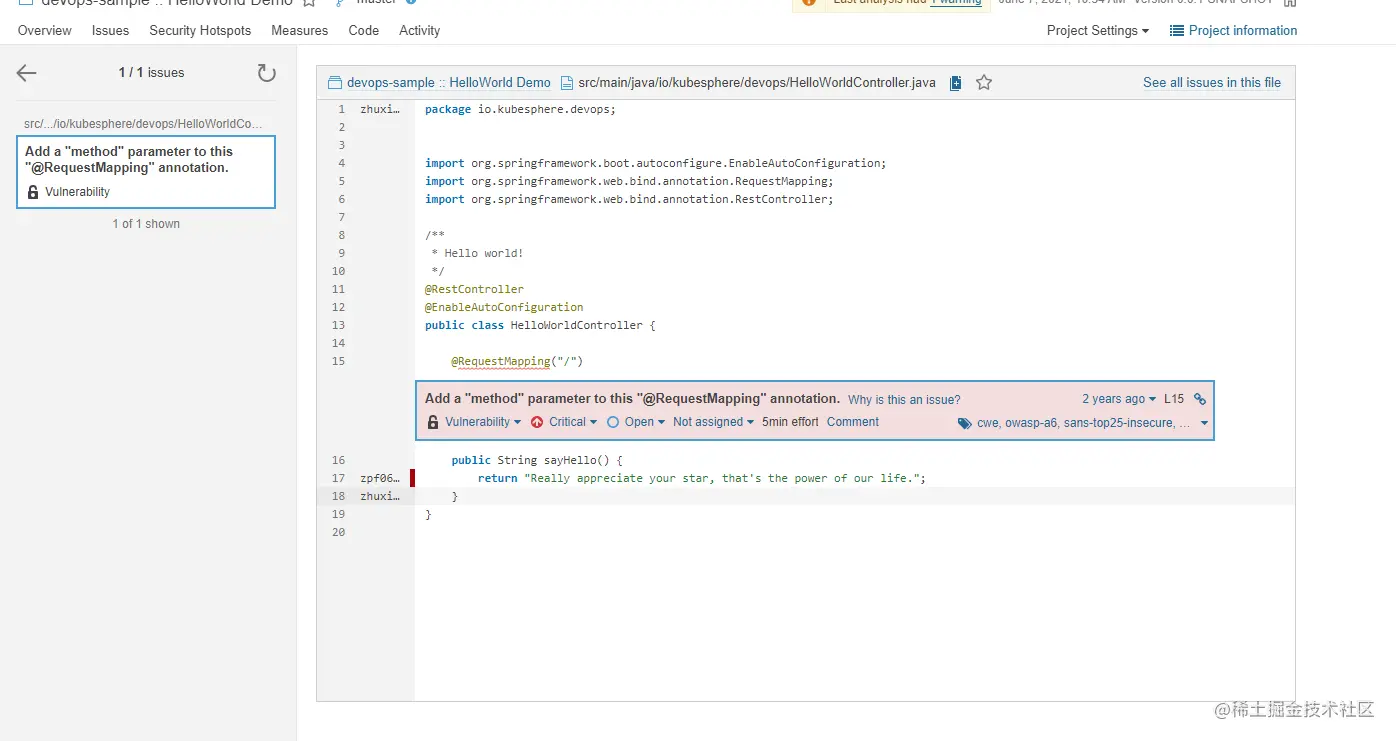Click the project folder icon in breadcrumb
This screenshot has height=741, width=1396.
coord(335,83)
